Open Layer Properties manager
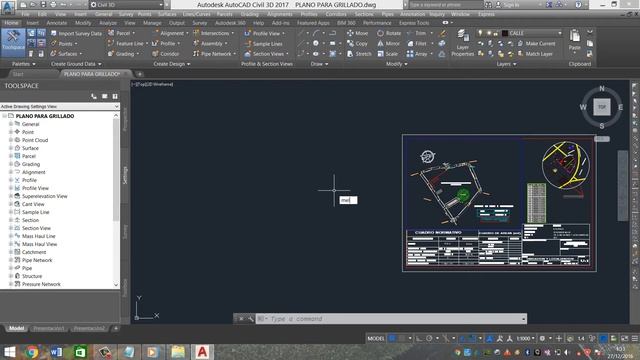 tap(462, 43)
